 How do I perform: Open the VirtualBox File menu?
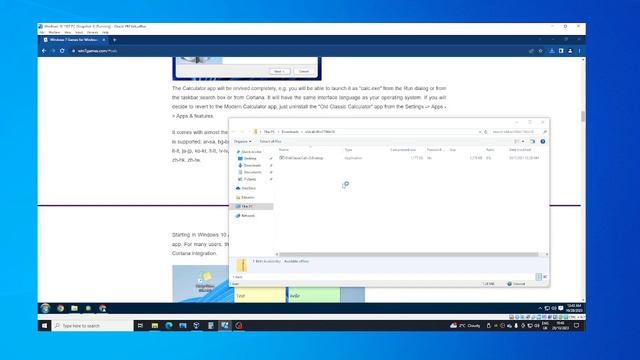pyautogui.click(x=42, y=32)
